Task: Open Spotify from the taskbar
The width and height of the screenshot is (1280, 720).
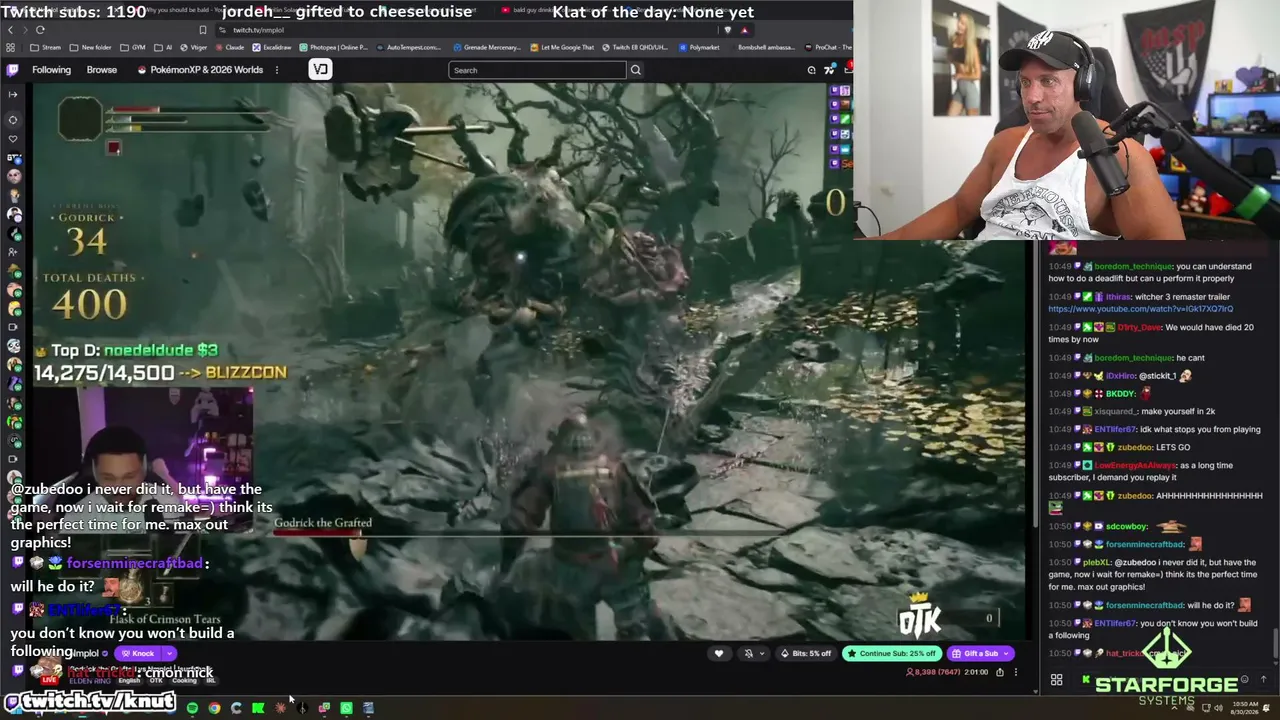Action: point(192,708)
